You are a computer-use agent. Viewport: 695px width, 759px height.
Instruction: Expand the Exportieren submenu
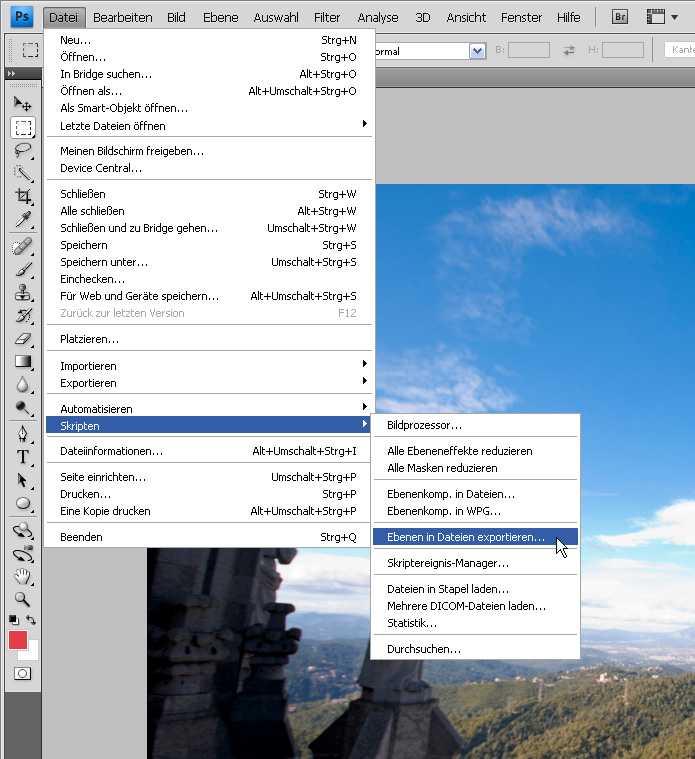point(209,383)
